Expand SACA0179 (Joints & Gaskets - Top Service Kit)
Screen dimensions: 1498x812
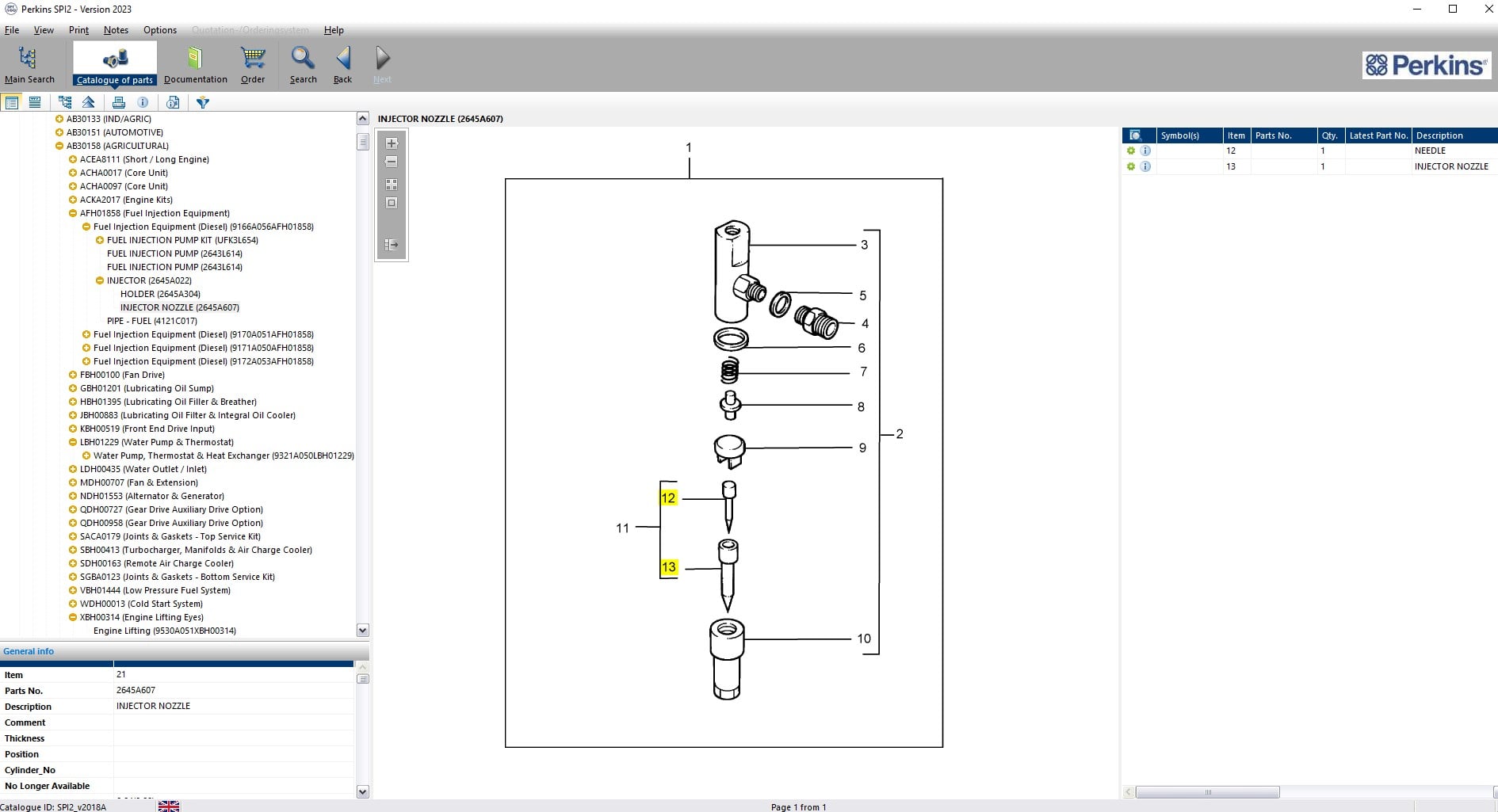[73, 536]
